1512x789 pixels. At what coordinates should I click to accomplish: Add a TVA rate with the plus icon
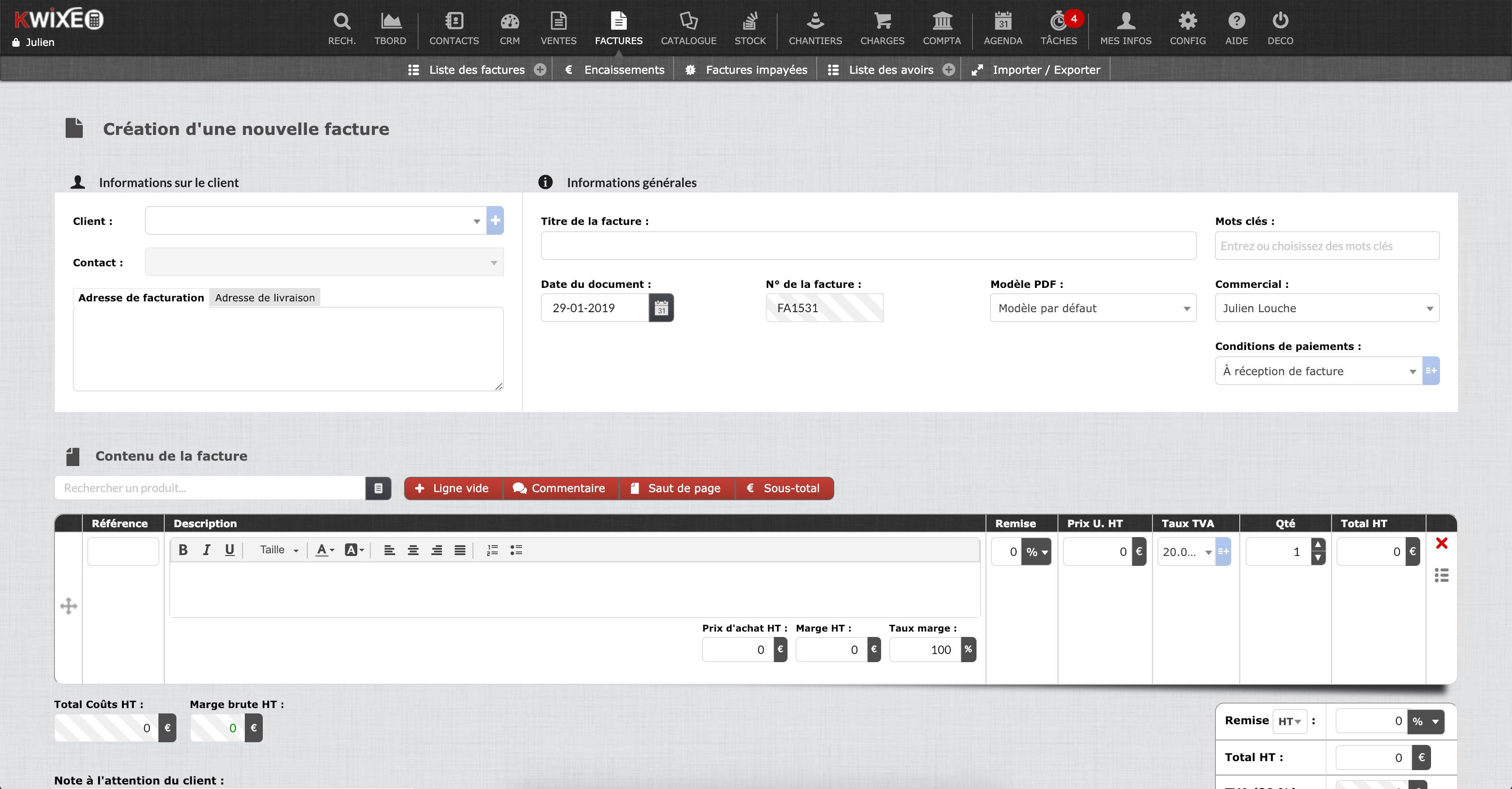1223,551
